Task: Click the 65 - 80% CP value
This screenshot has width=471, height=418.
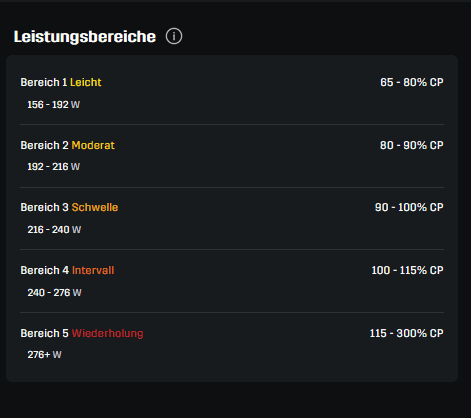Action: point(412,82)
